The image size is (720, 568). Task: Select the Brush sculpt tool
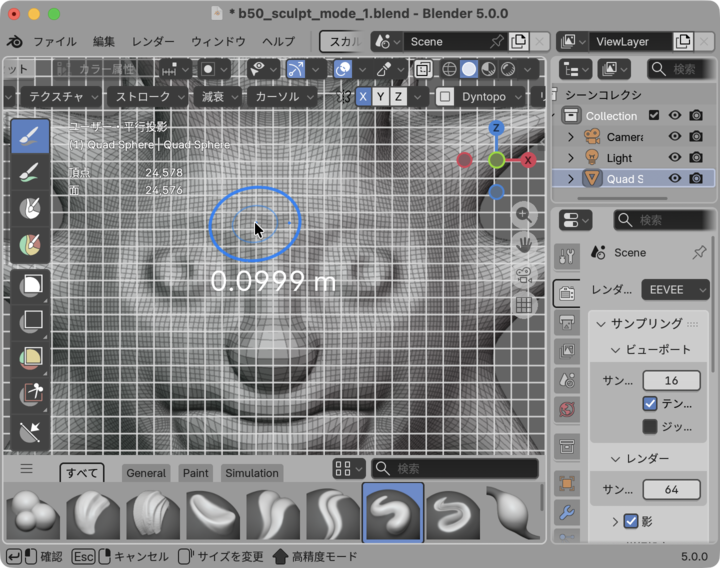(x=30, y=136)
